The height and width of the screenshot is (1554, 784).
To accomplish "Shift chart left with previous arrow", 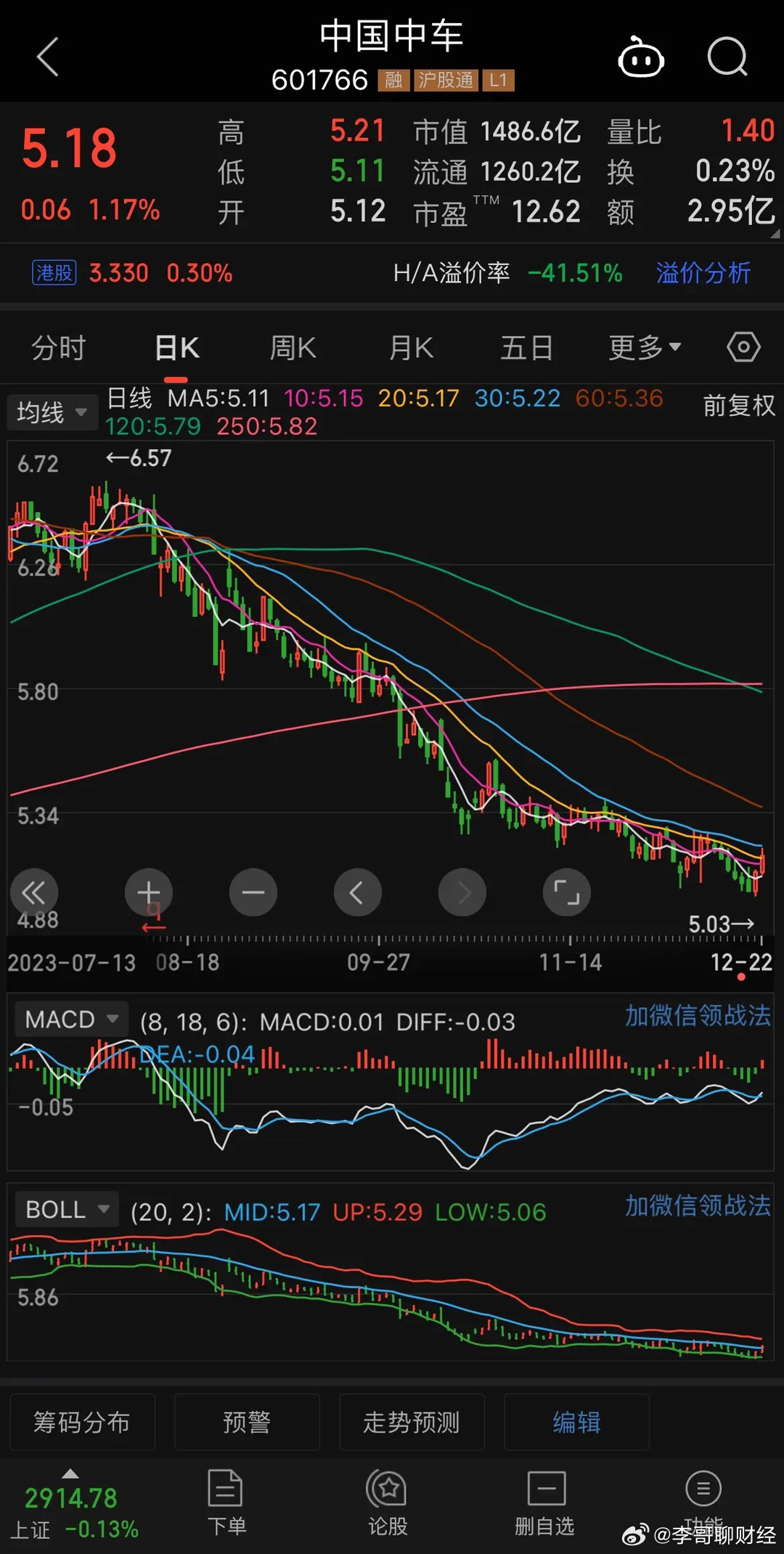I will (x=357, y=892).
